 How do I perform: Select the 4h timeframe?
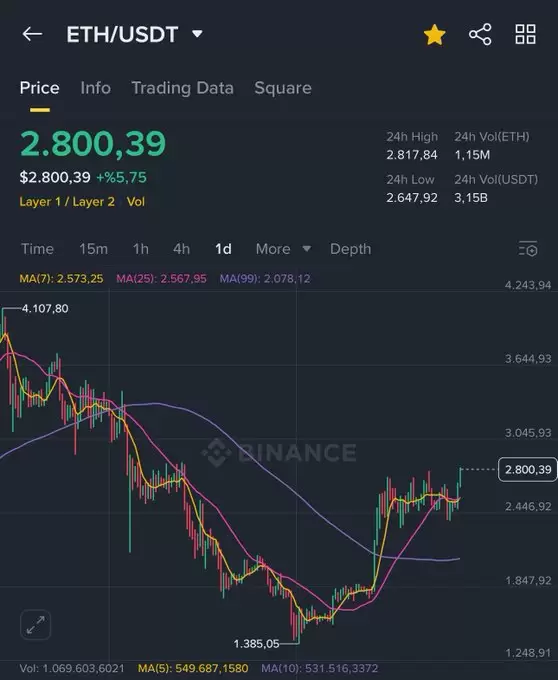click(x=181, y=249)
